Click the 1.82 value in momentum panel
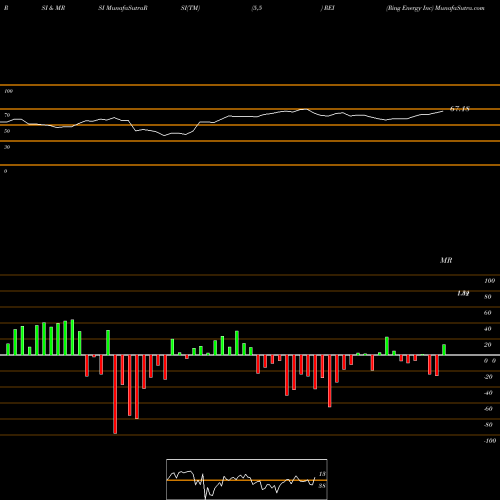 [463, 293]
